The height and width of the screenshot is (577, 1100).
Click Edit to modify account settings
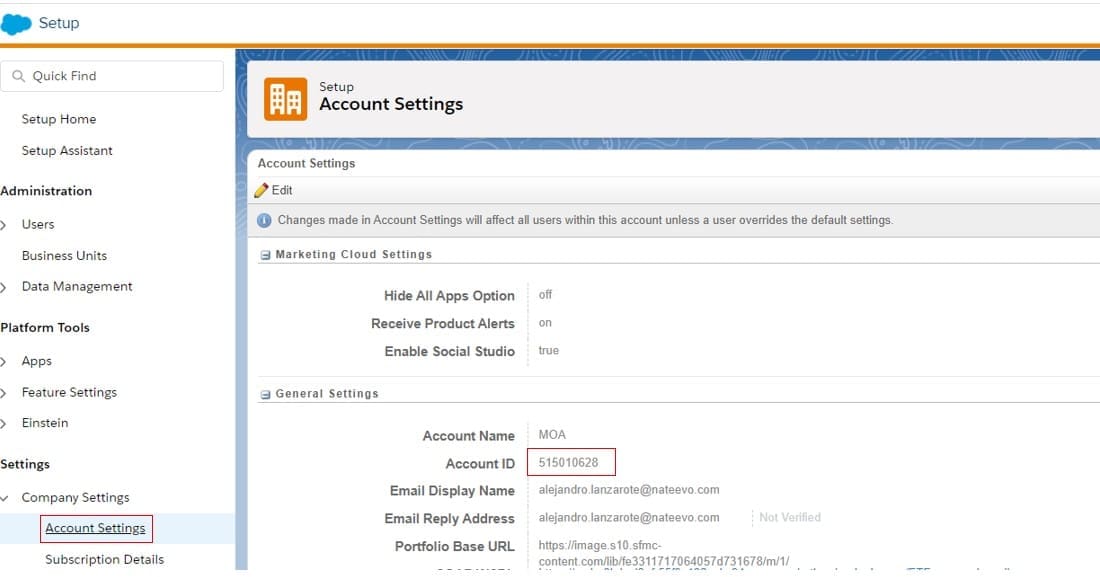[282, 190]
